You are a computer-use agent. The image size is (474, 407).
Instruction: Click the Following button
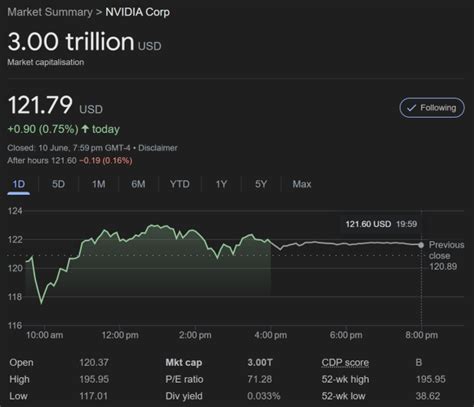tap(432, 108)
